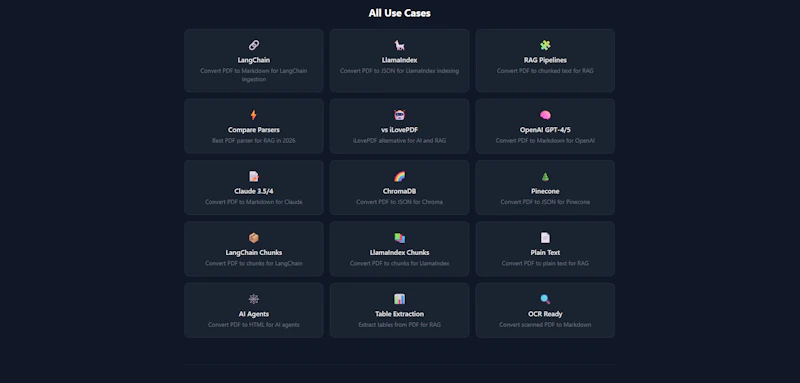The image size is (800, 383).
Task: Click 'Convert PDF to plain text for RAG'
Action: point(545,264)
